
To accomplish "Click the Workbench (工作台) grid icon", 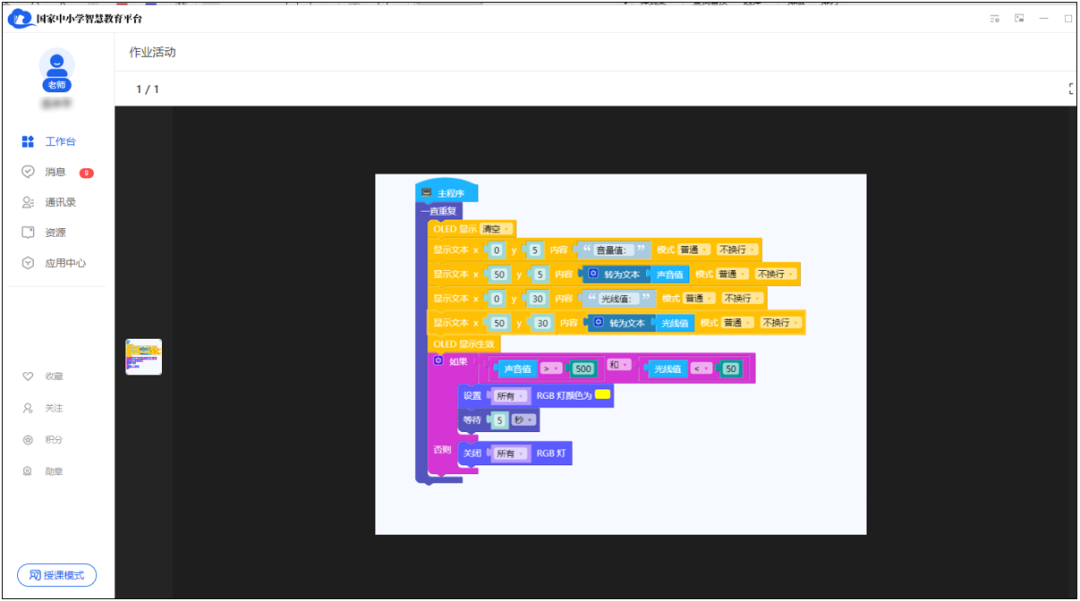I will [28, 142].
